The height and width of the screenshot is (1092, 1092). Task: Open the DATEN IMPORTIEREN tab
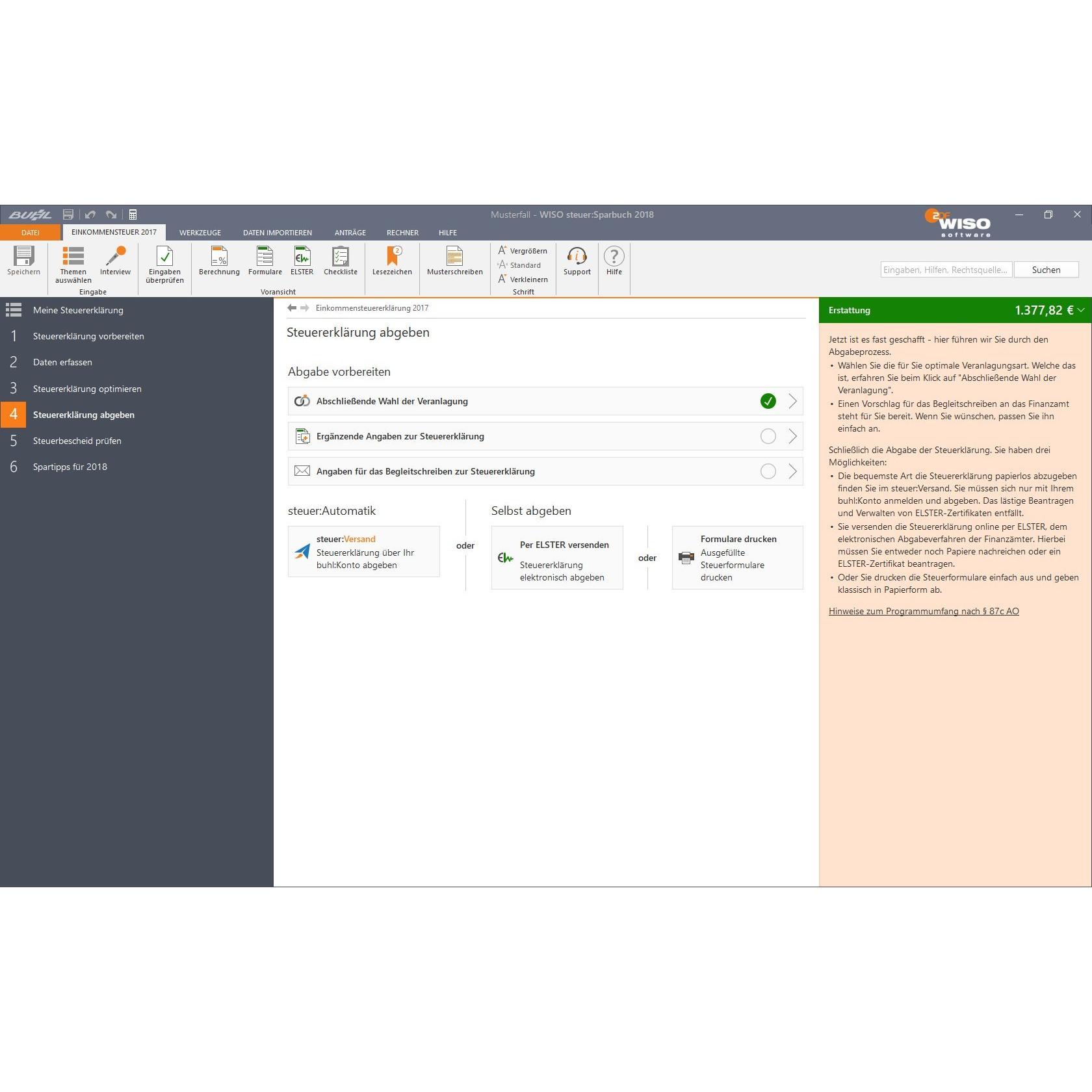coord(278,232)
